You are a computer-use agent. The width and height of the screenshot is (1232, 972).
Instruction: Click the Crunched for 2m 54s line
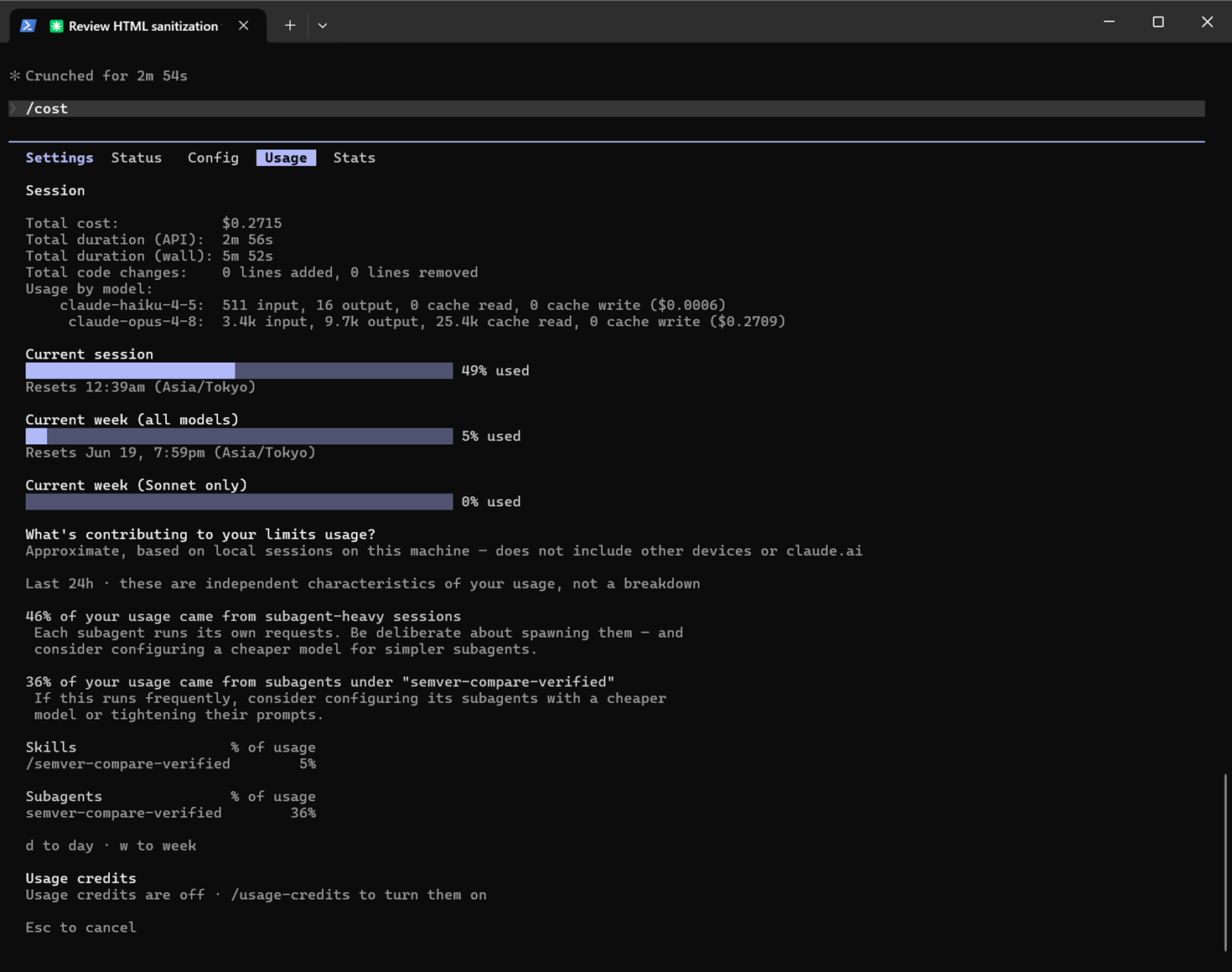pyautogui.click(x=98, y=75)
